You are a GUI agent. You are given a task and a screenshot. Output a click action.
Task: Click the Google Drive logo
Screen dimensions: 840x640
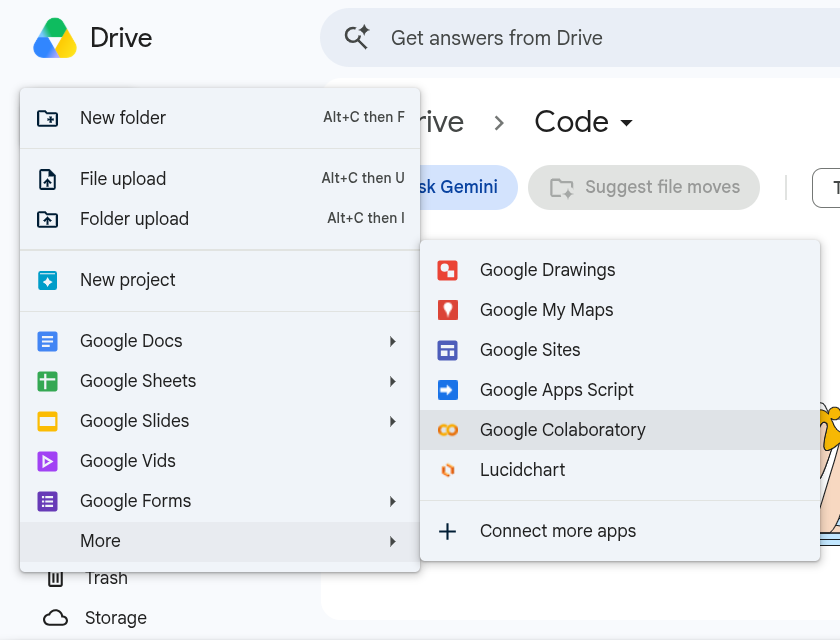point(55,38)
